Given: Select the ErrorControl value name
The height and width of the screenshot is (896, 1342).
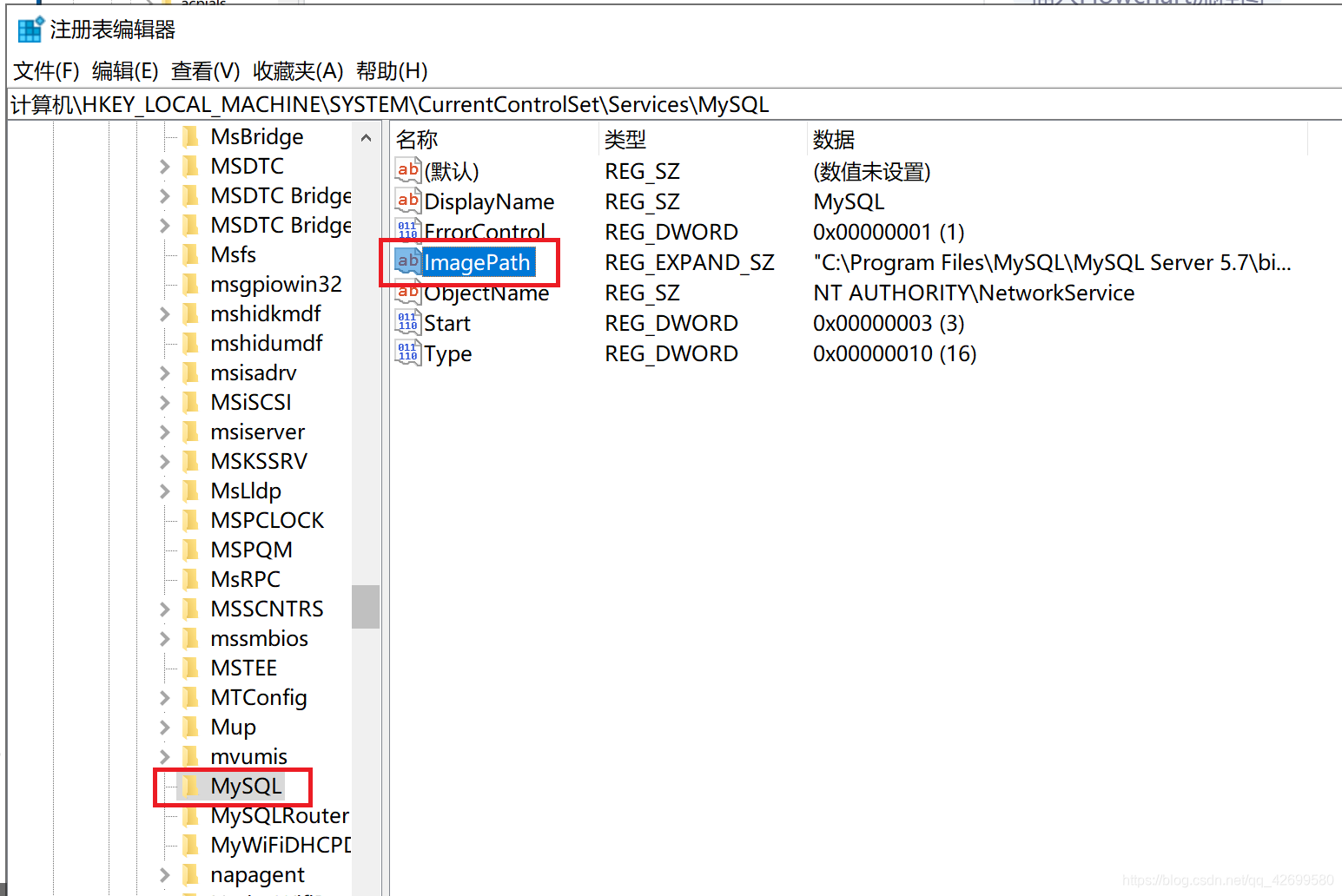Looking at the screenshot, I should 485,232.
